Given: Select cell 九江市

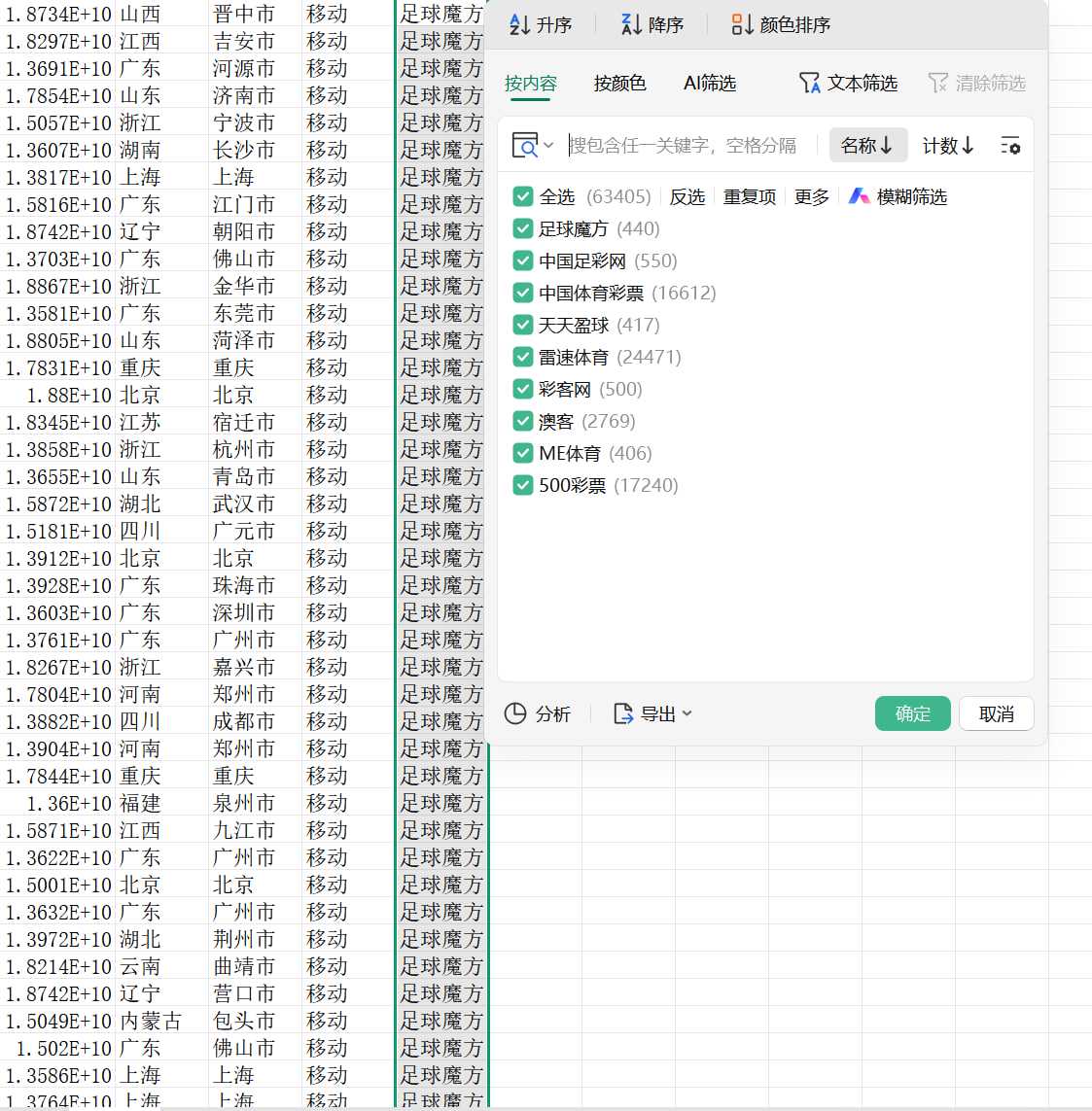Looking at the screenshot, I should coord(255,830).
